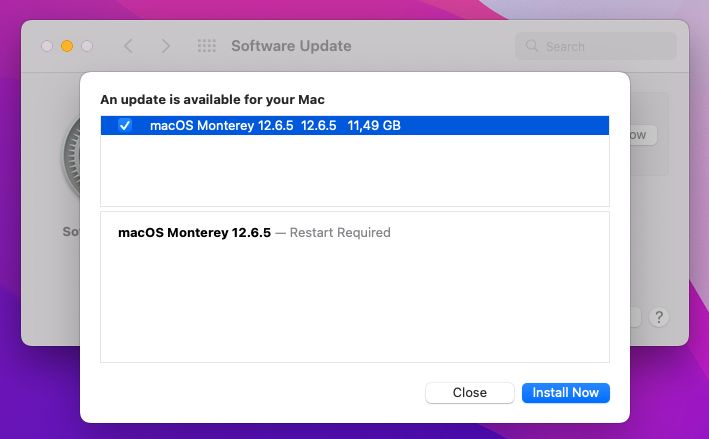Image resolution: width=709 pixels, height=439 pixels.
Task: Click the Install Now button
Action: [566, 392]
